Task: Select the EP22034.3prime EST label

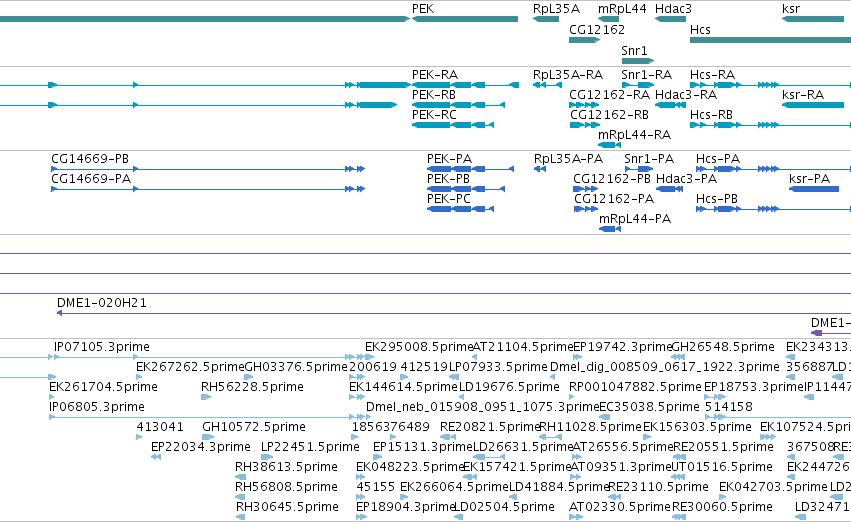Action: [201, 447]
